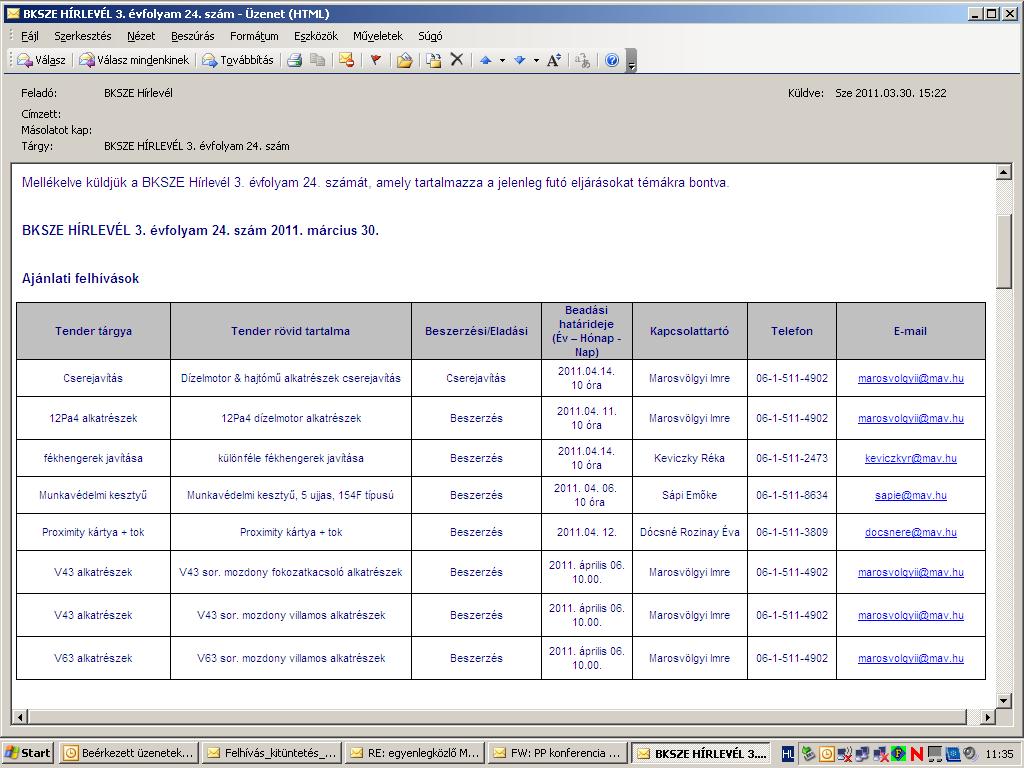The height and width of the screenshot is (768, 1024).
Task: Open the move-to-folder icon
Action: [x=404, y=60]
